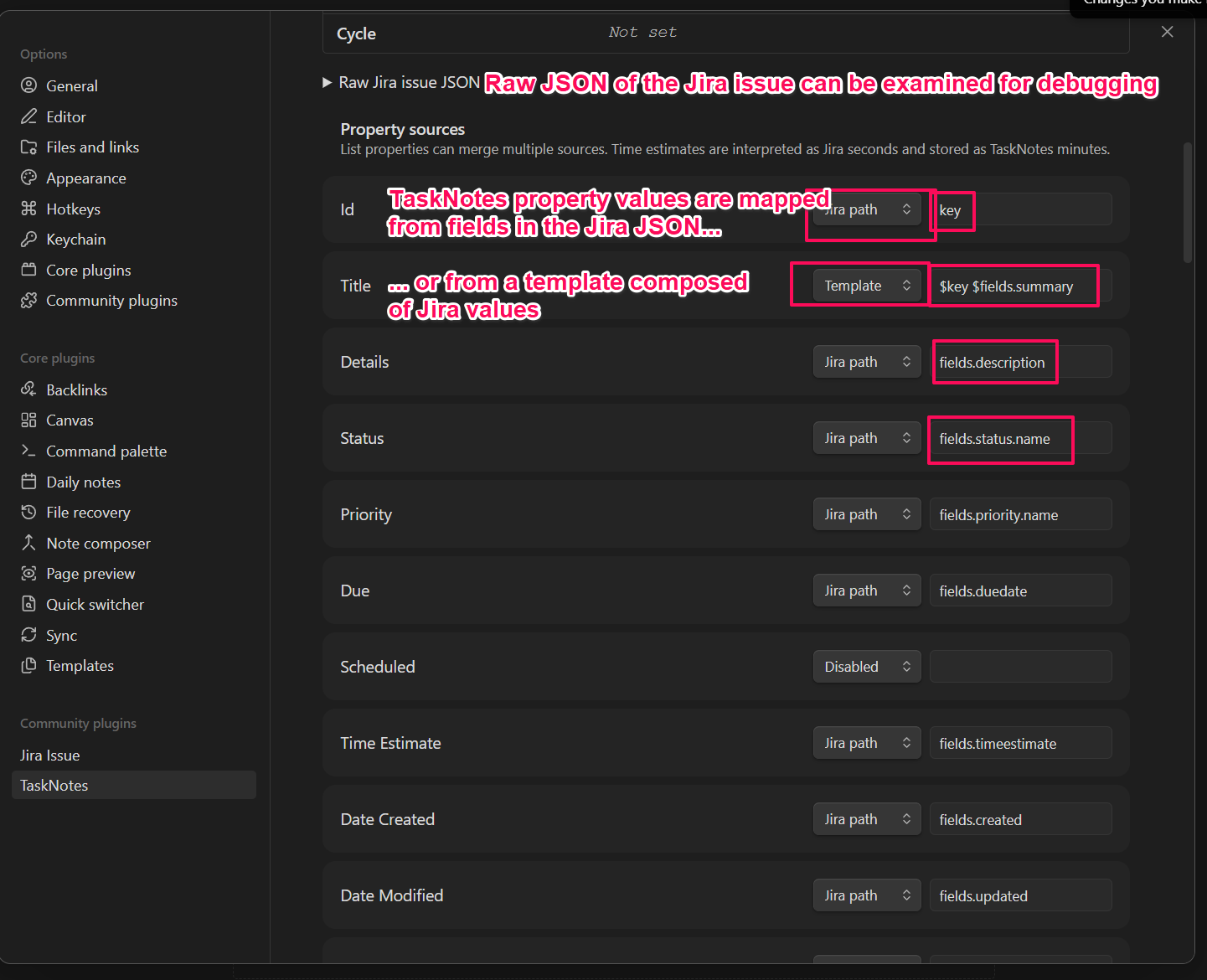Click the Hotkeys command icon
This screenshot has width=1207, height=980.
(29, 209)
